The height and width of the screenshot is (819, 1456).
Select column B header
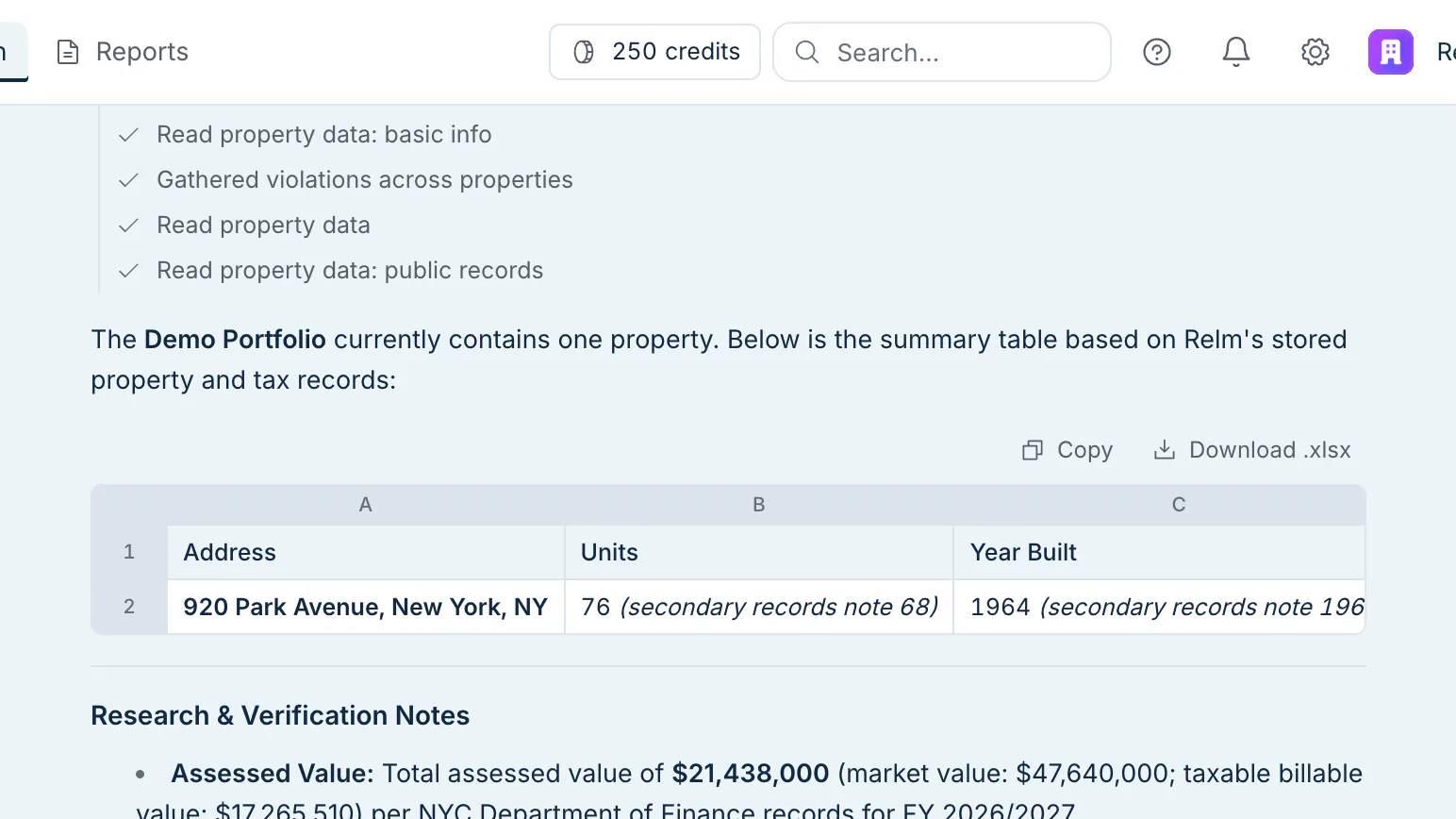tap(759, 505)
